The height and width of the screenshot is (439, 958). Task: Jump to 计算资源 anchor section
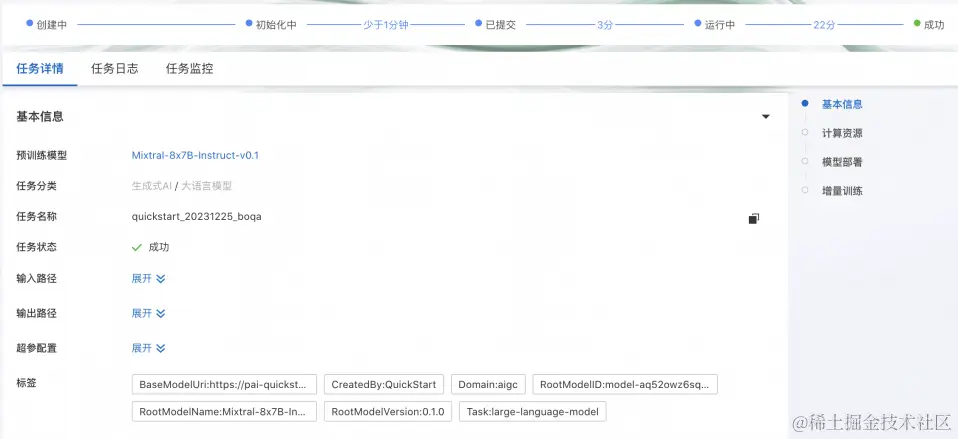842,133
